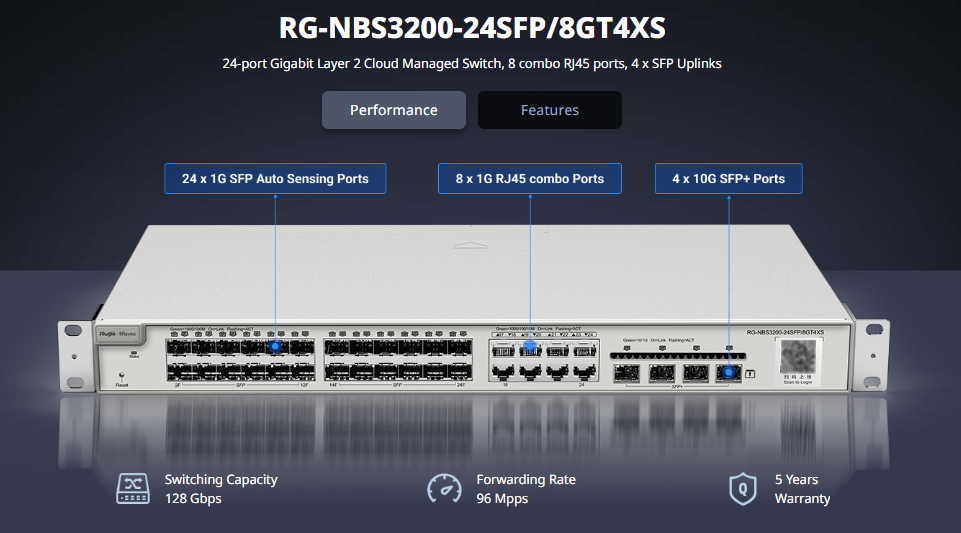Click the Switching Capacity switch icon
The width and height of the screenshot is (961, 533).
click(133, 489)
